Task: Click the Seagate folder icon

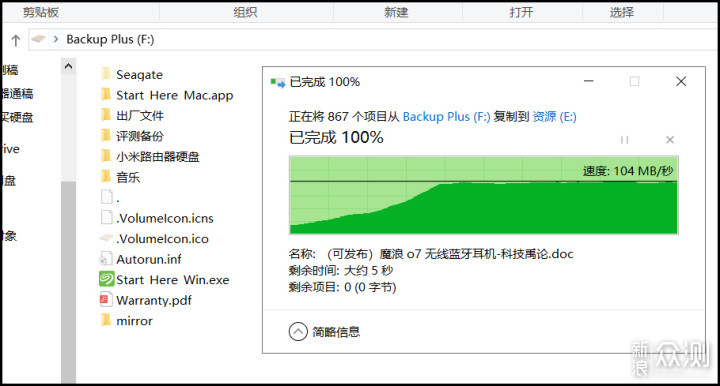Action: click(106, 73)
